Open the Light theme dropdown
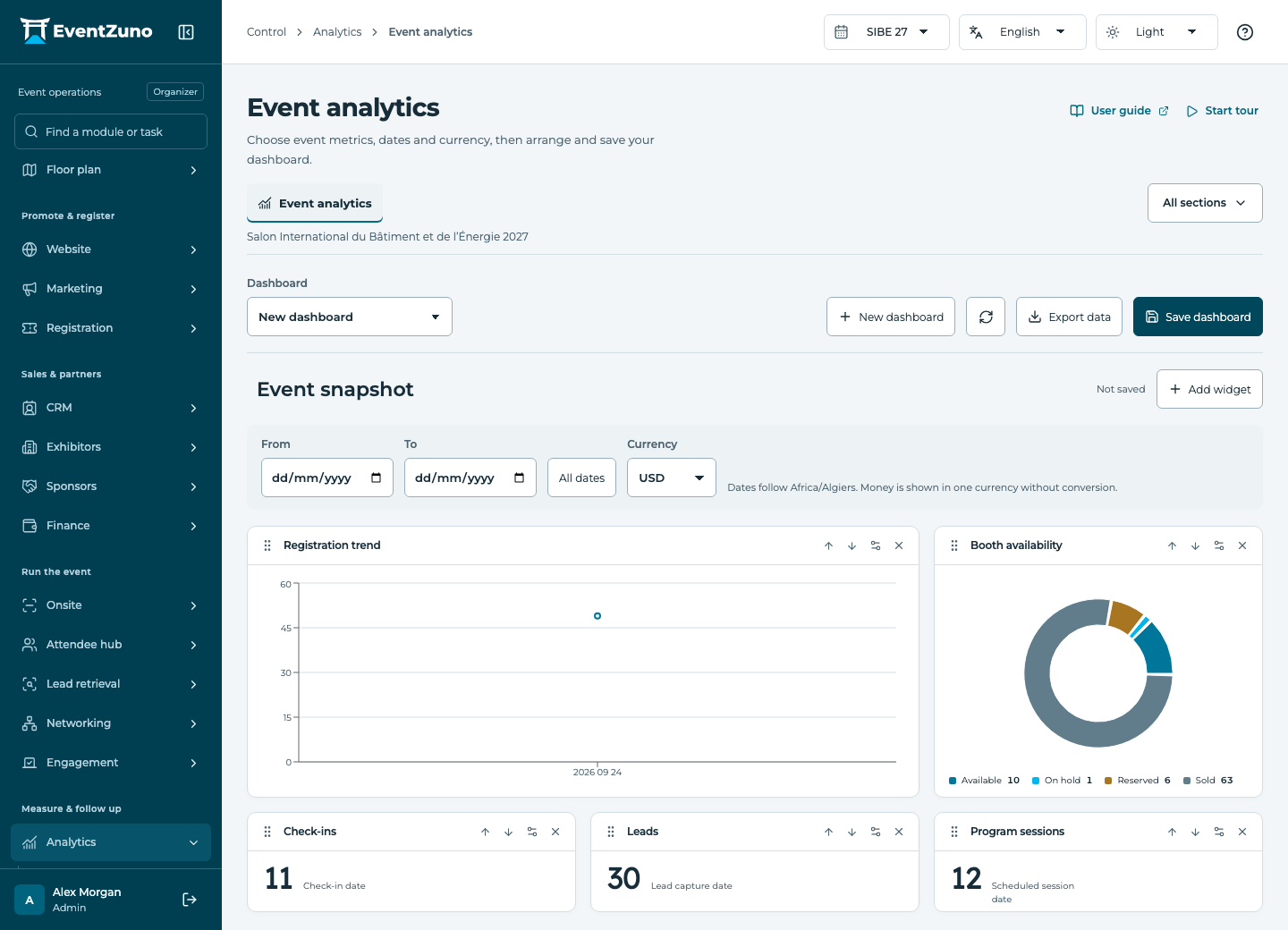This screenshot has width=1288, height=930. (1157, 32)
